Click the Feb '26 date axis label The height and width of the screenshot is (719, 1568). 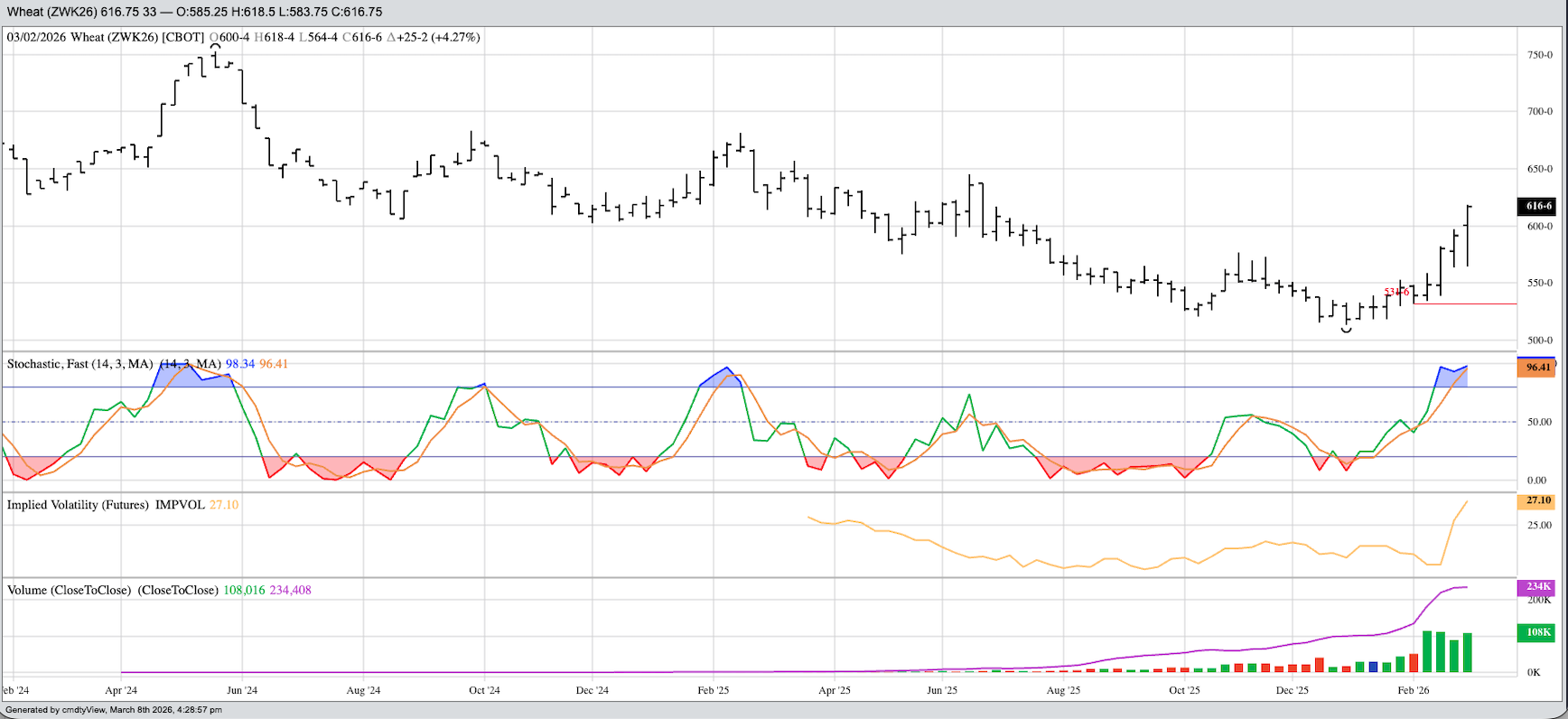1414,690
